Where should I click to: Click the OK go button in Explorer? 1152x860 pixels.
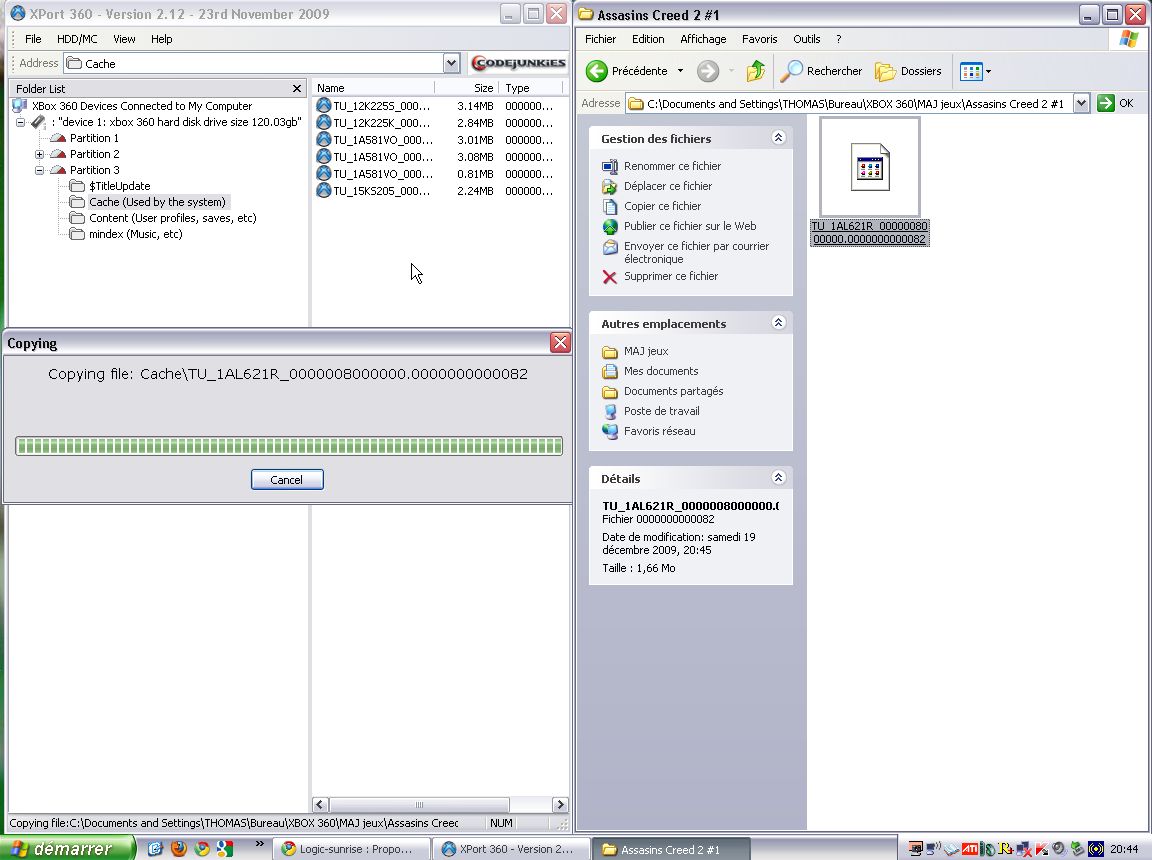1115,104
